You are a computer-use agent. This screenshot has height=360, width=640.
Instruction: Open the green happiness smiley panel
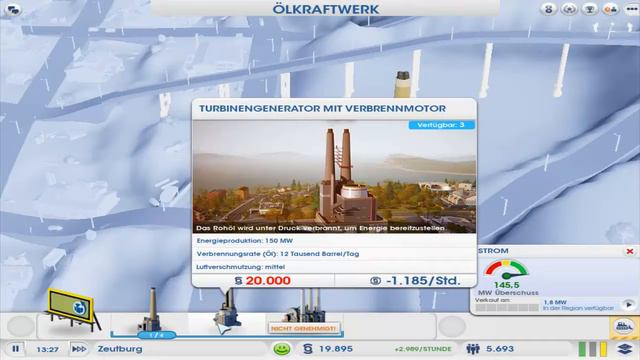(x=282, y=349)
